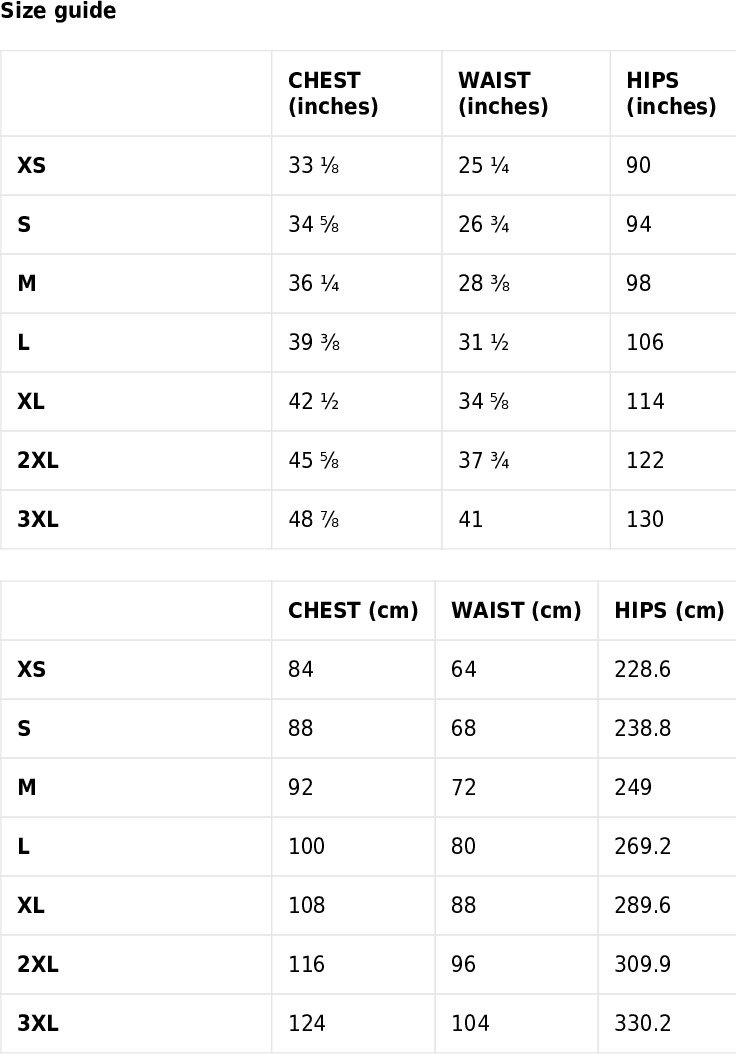Click the waist value 37 ¾ for 2XL
736x1054 pixels.
coord(484,460)
